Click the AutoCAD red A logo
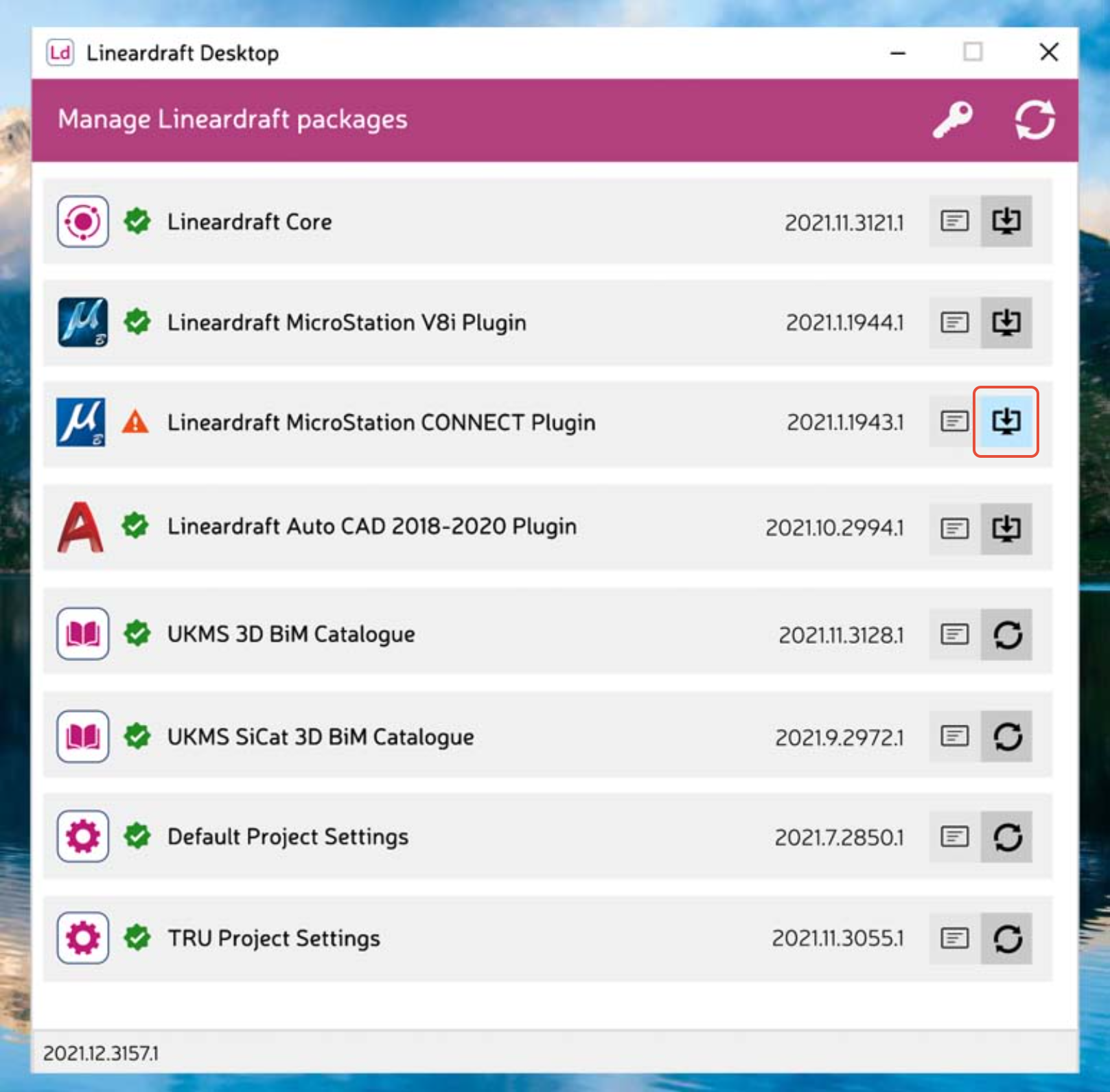This screenshot has height=1092, width=1110. (80, 527)
